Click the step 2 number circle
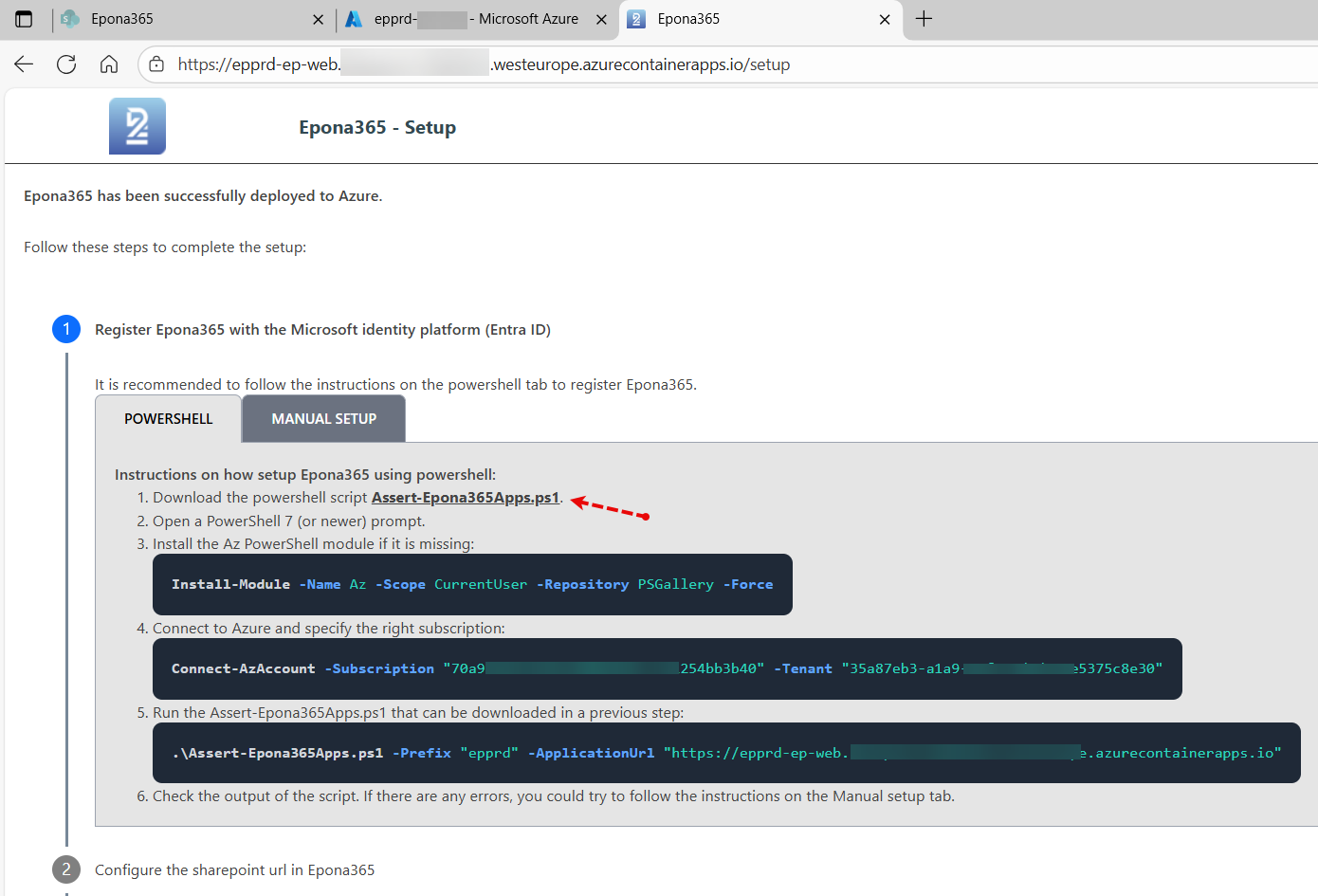The image size is (1318, 896). pyautogui.click(x=66, y=869)
